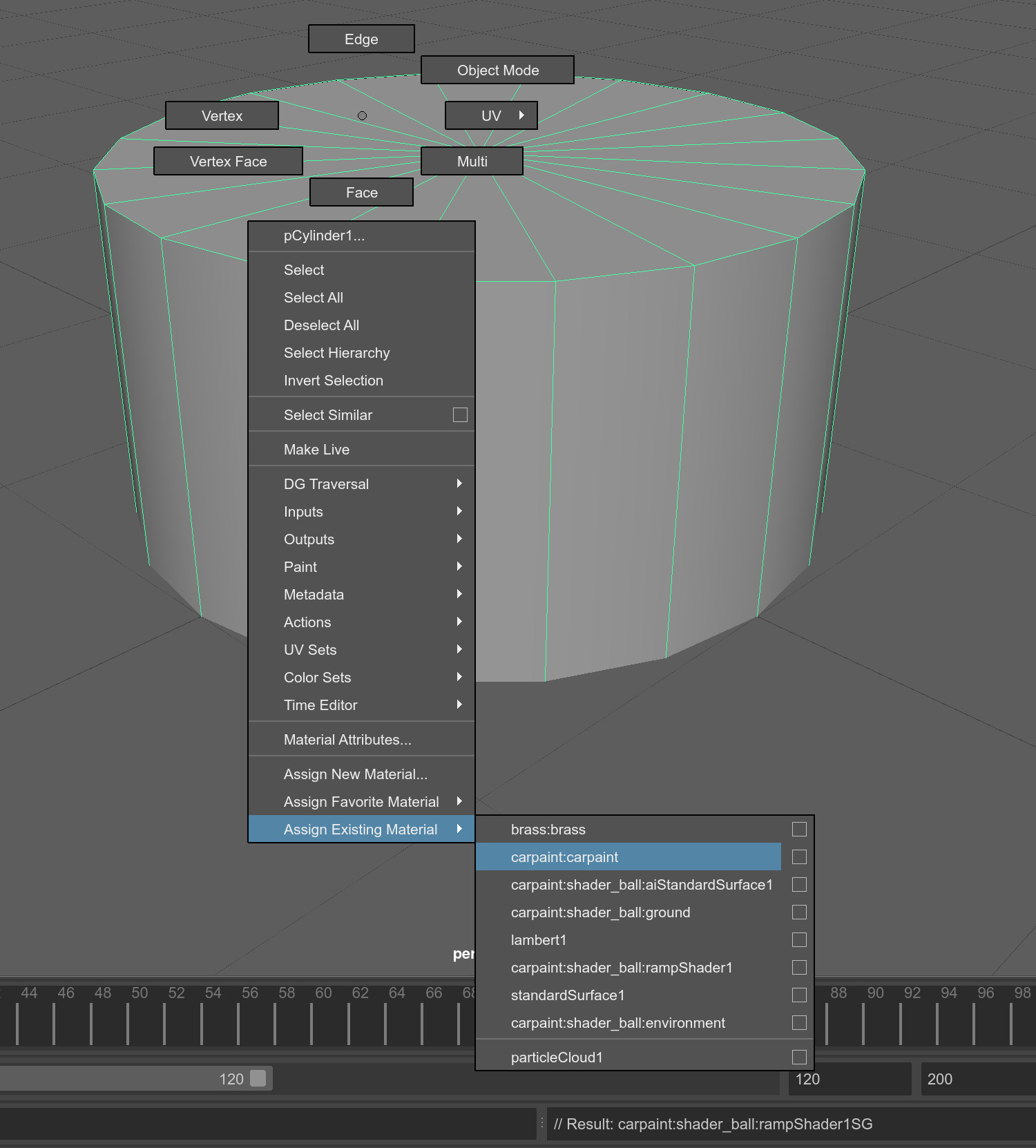Assign lambert1 material
The width and height of the screenshot is (1036, 1148).
(629, 939)
